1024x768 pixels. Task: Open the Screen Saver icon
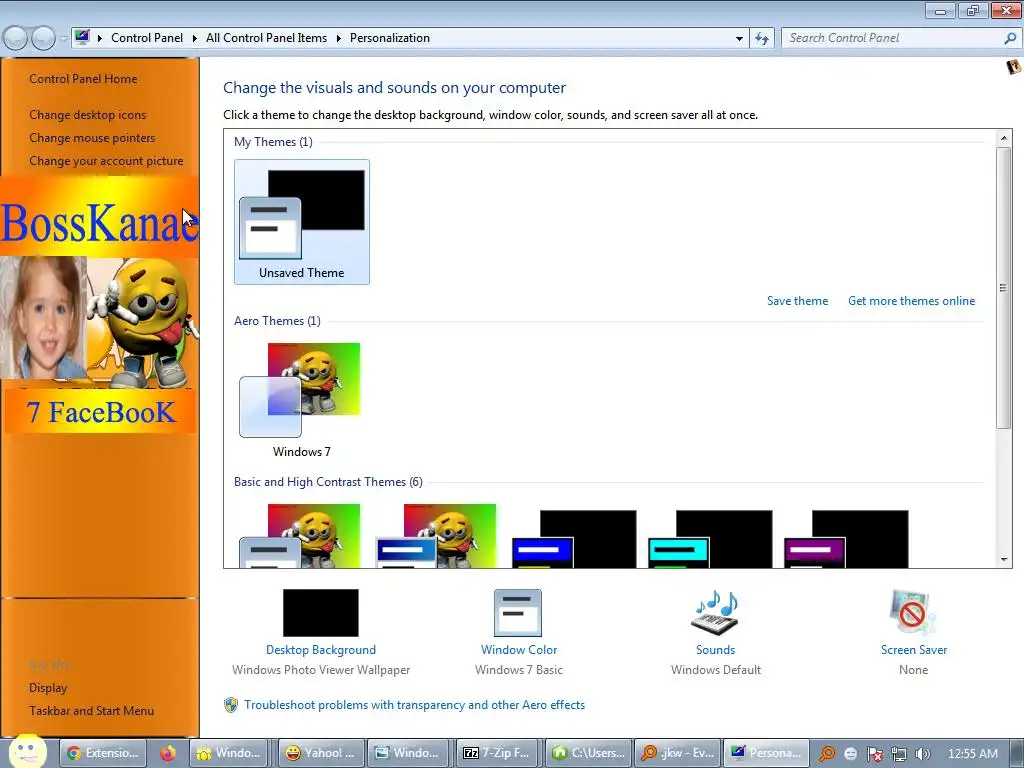tap(913, 613)
